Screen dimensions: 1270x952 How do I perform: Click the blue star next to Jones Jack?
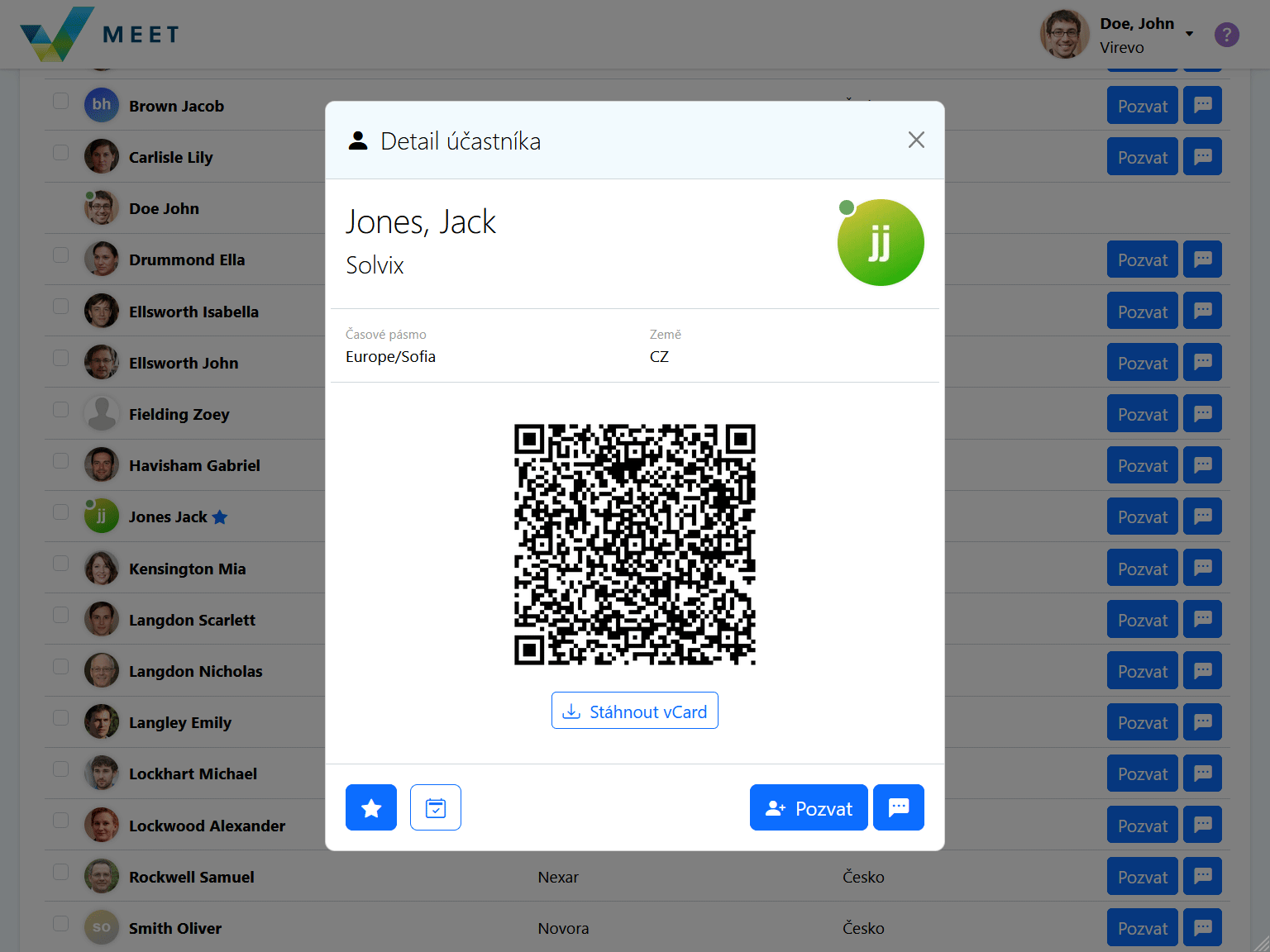220,517
